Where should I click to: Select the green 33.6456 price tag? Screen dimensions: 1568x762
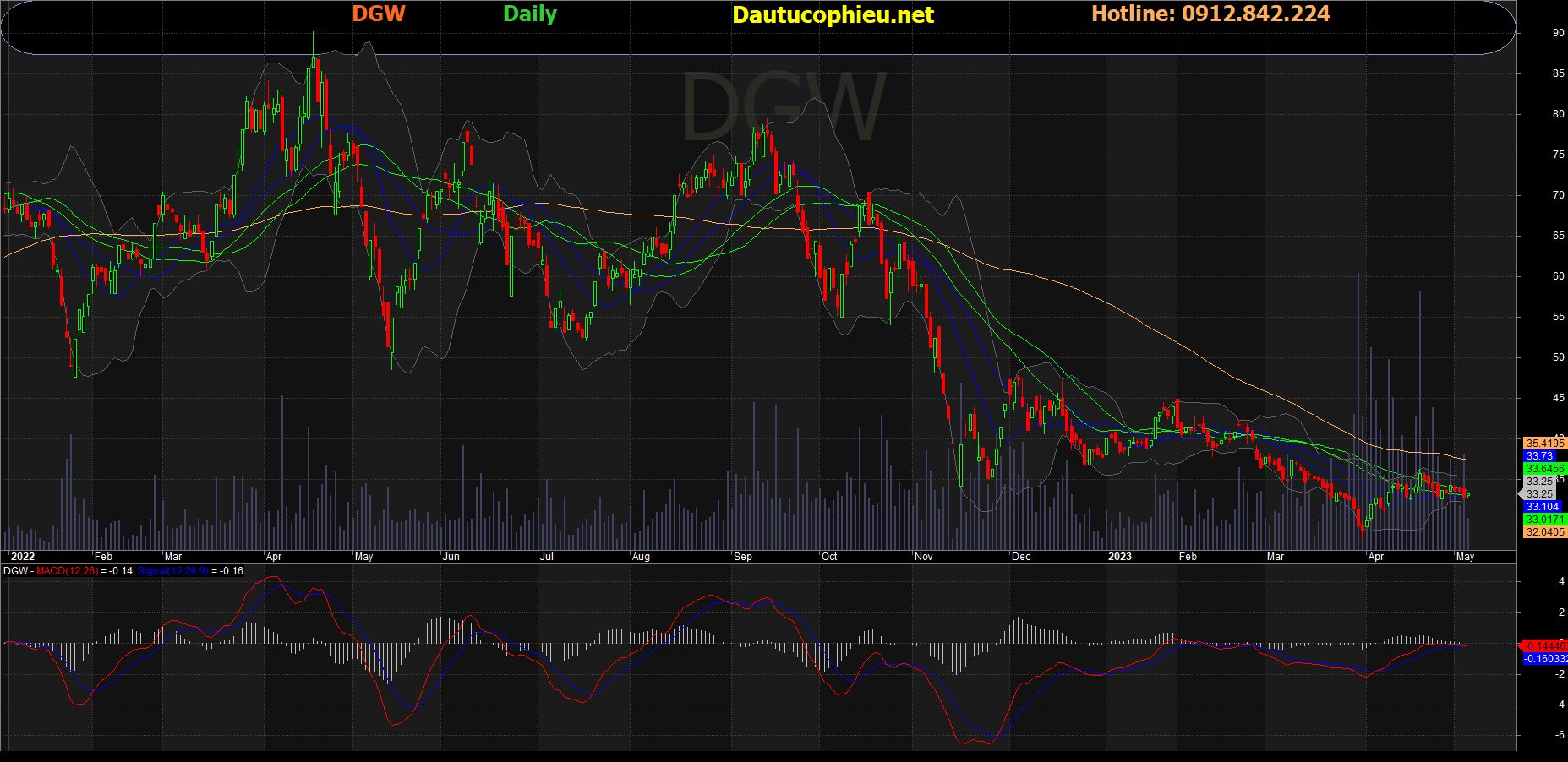click(x=1544, y=469)
